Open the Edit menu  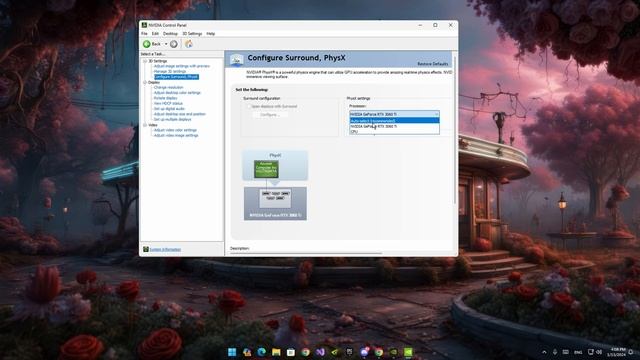[x=155, y=33]
